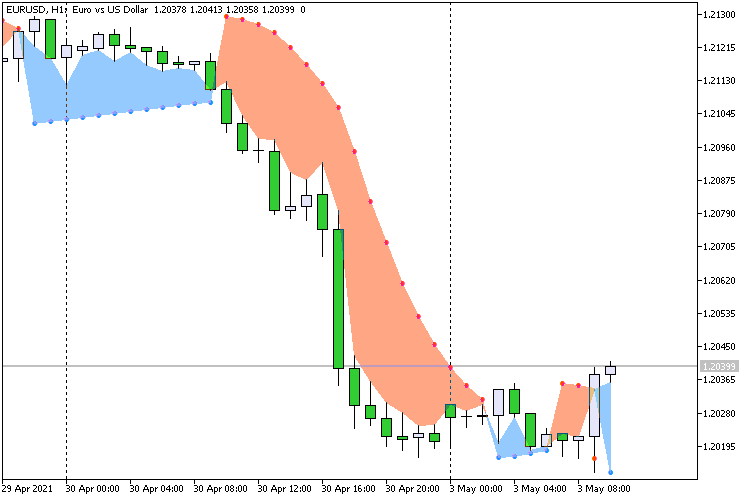Click the 1.20535 price axis label
750x500 pixels.
point(719,313)
